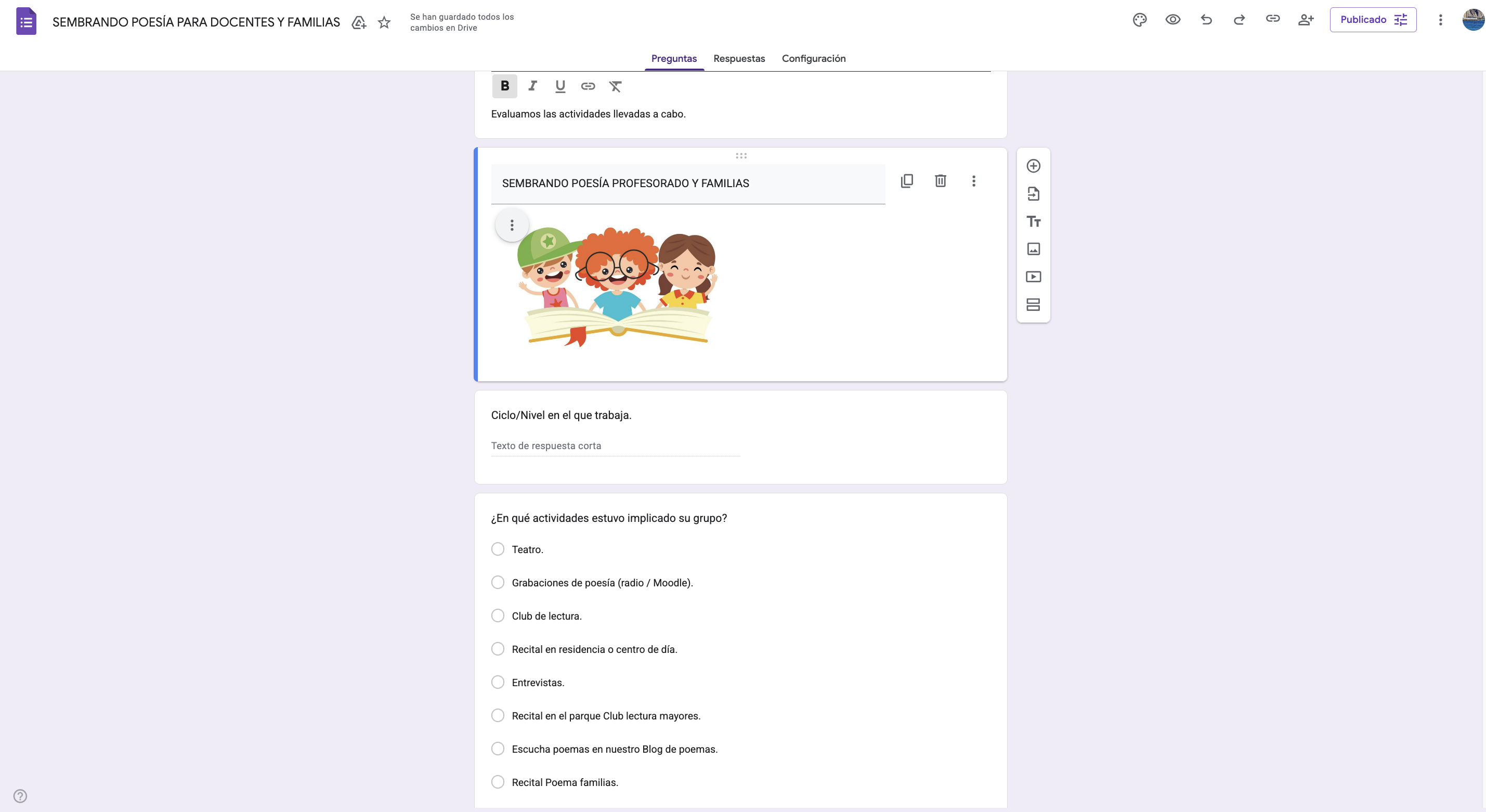1486x812 pixels.
Task: Add a video to the form
Action: tap(1033, 277)
